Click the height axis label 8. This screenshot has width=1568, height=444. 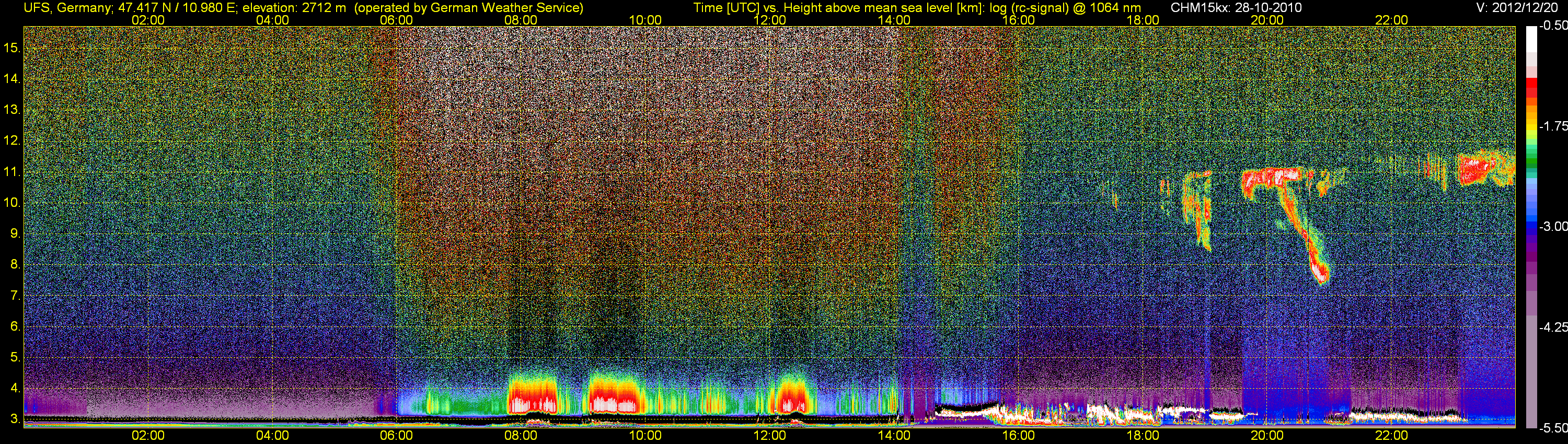(x=15, y=265)
